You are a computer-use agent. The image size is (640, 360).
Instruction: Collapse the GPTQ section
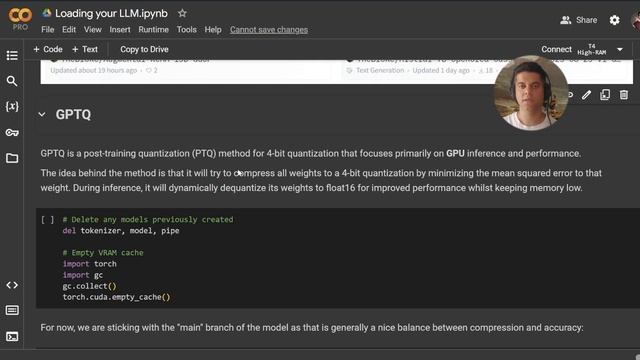tap(42, 115)
